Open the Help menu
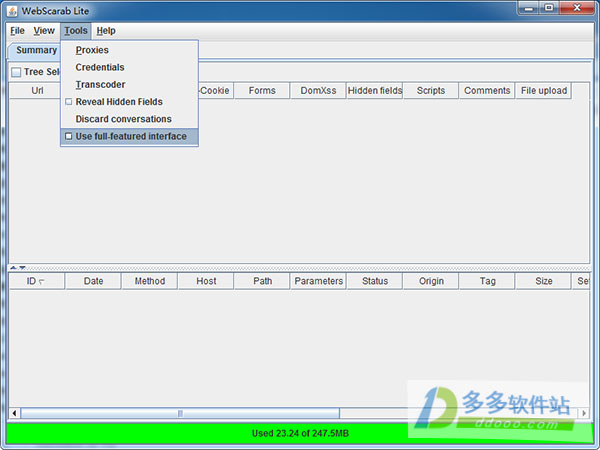This screenshot has width=600, height=450. (x=106, y=31)
